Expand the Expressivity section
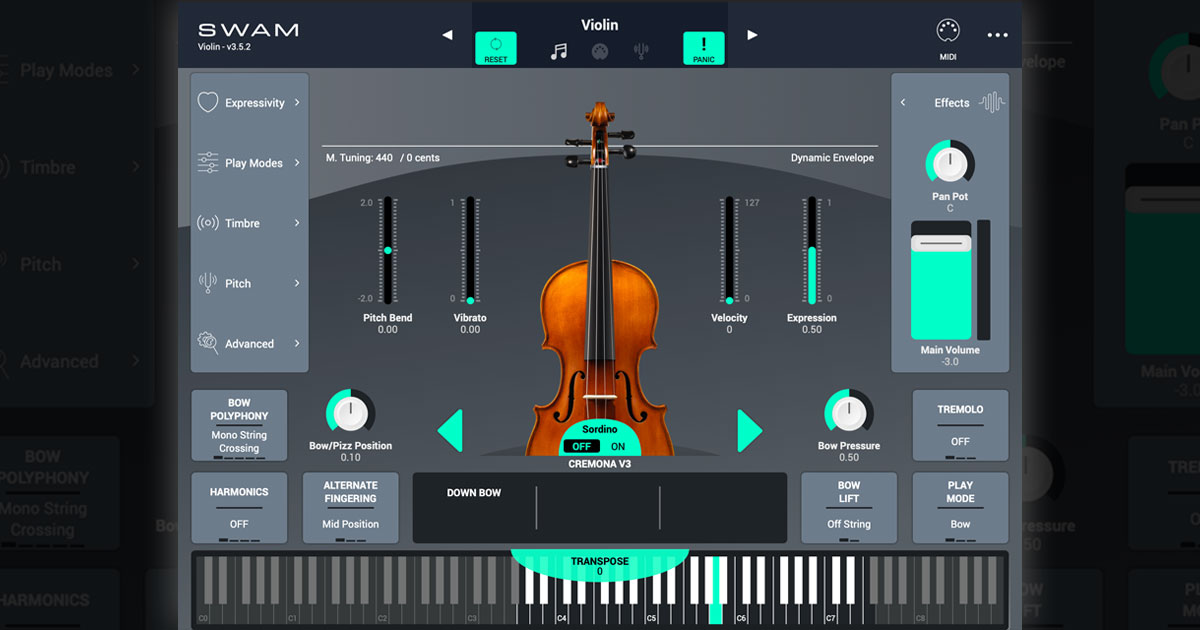The image size is (1200, 630). point(250,103)
